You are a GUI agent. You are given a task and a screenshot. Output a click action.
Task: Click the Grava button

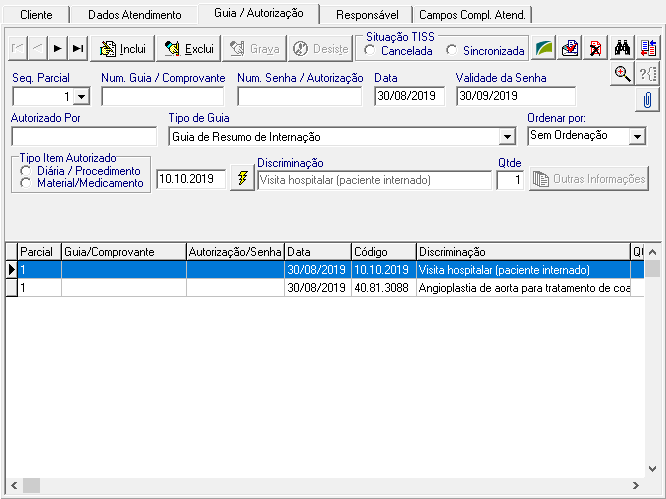[x=254, y=49]
